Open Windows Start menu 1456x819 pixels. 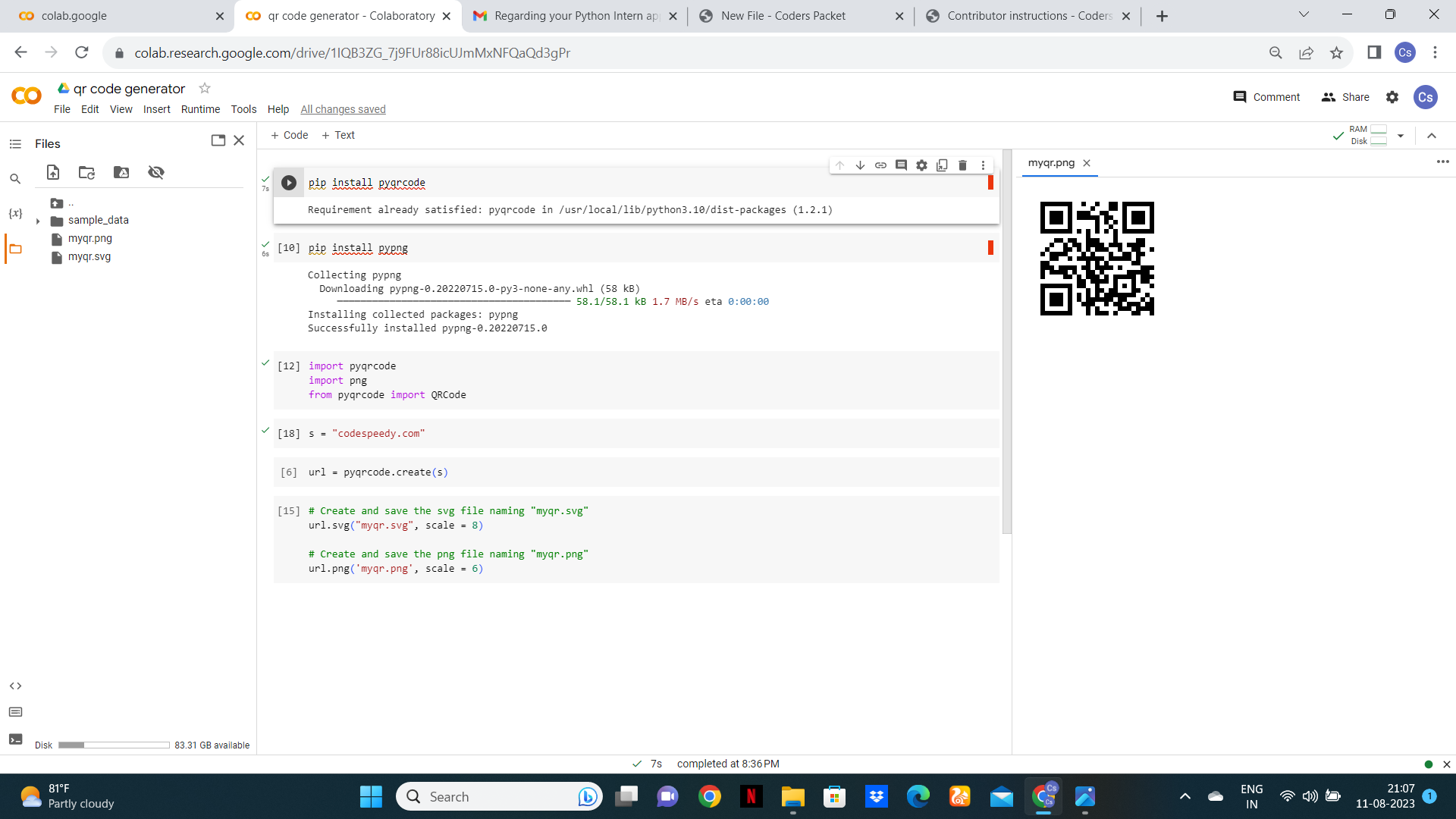click(x=371, y=796)
